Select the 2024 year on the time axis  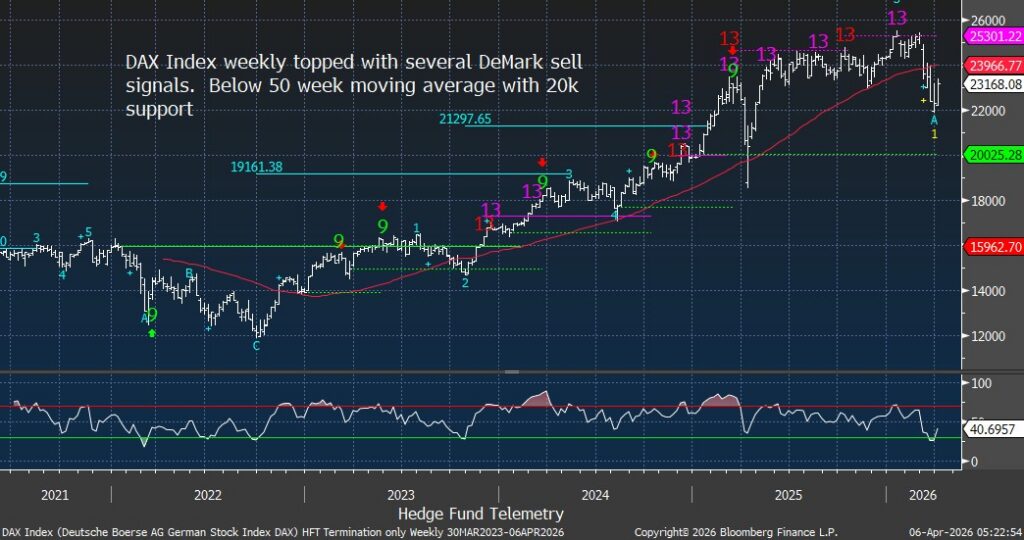pos(595,495)
